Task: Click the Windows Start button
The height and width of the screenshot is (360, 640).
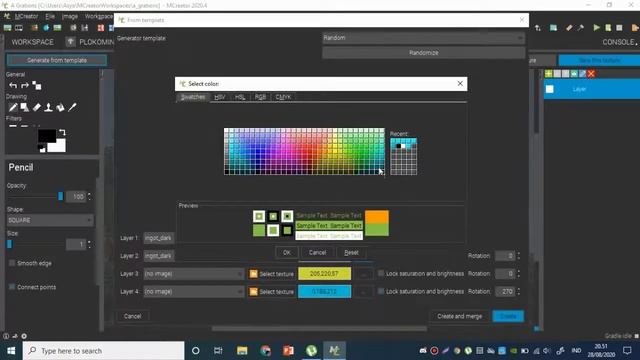Action: click(x=11, y=351)
